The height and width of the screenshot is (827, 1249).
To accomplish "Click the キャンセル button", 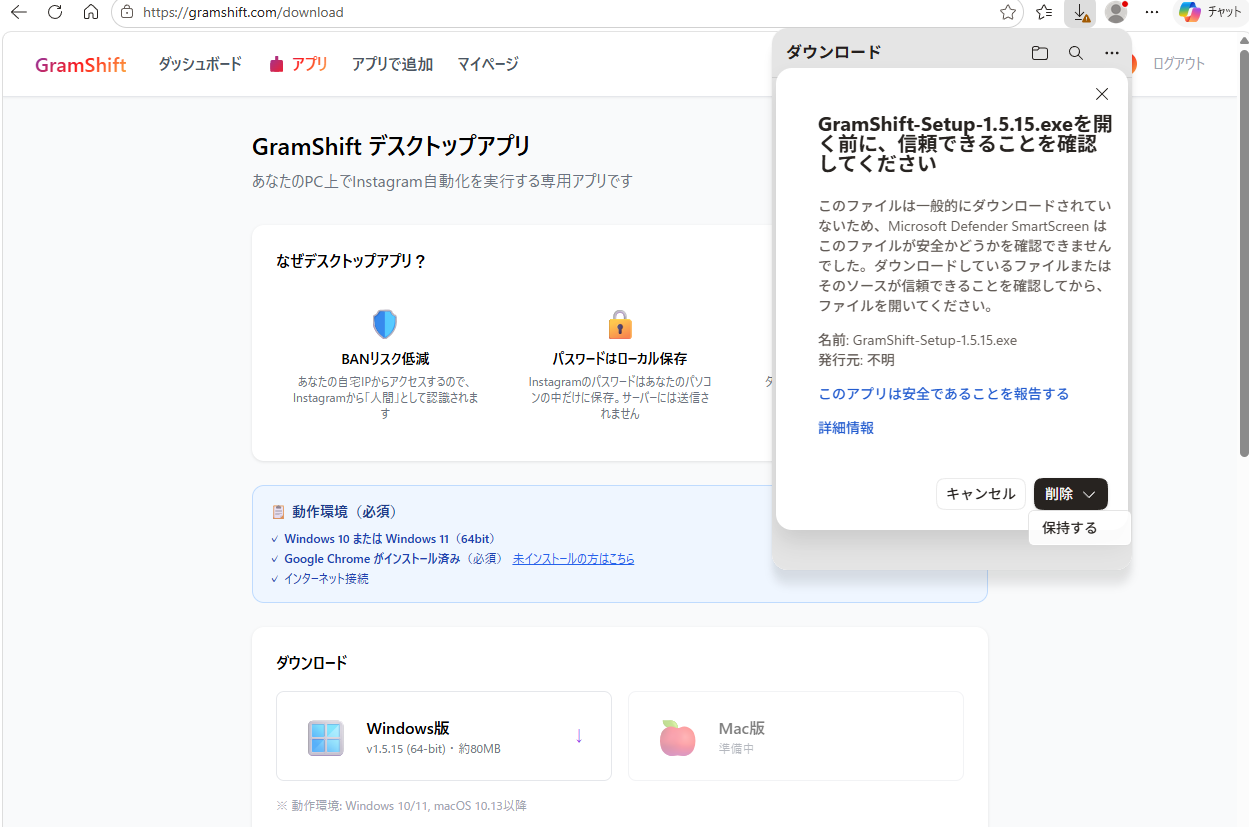I will (981, 494).
